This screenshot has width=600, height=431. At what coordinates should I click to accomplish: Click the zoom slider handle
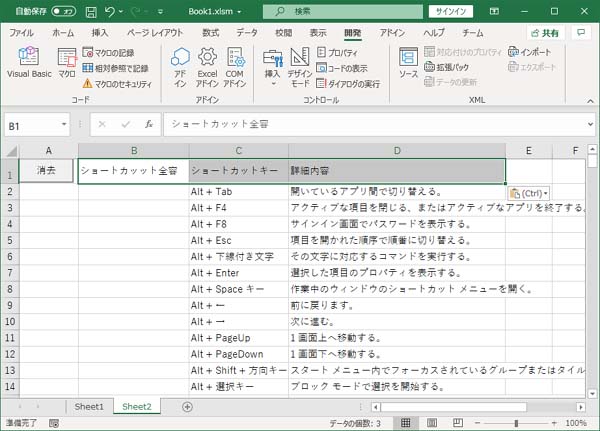tap(516, 423)
